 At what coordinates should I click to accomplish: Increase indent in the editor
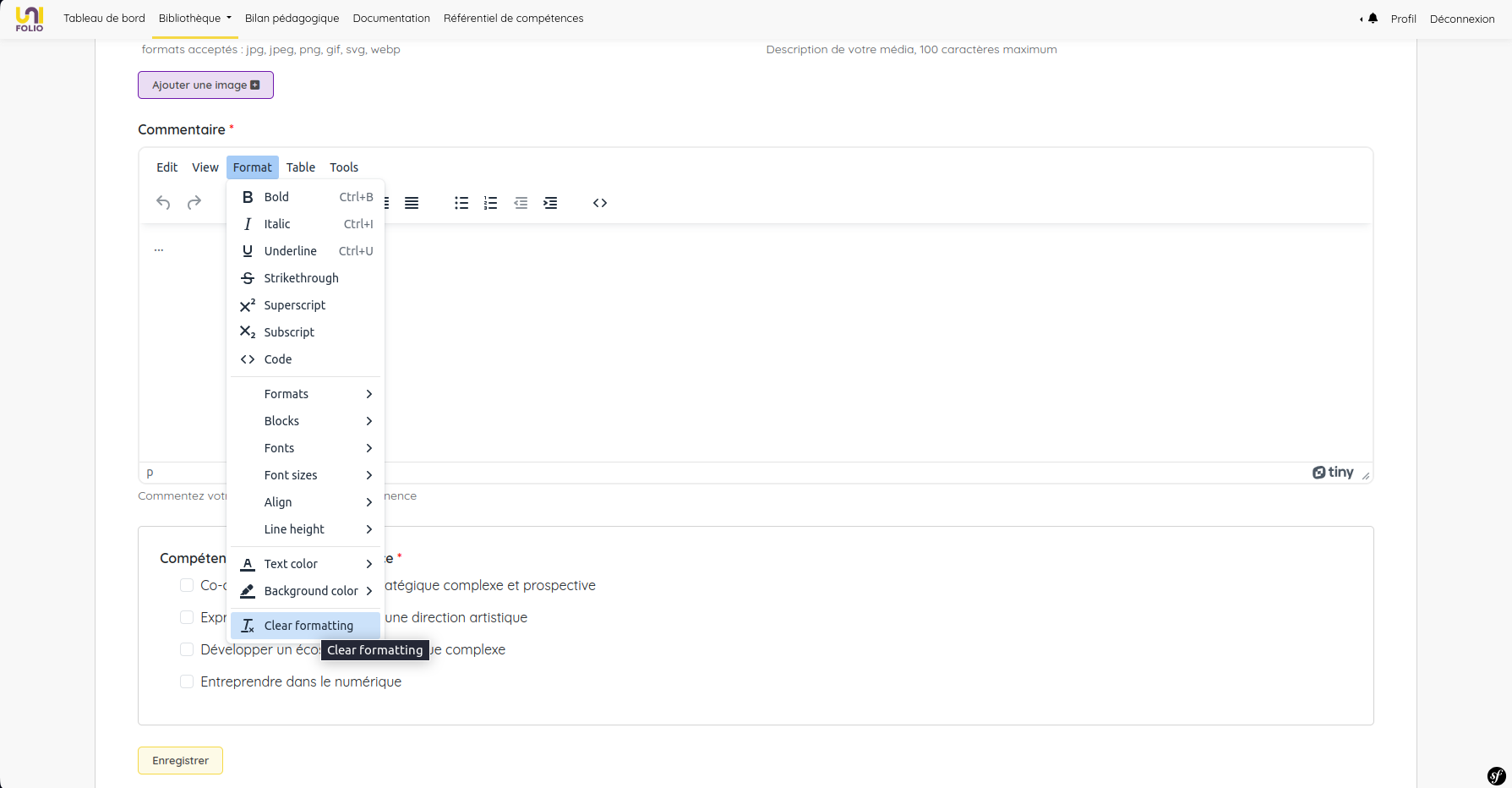(x=550, y=203)
